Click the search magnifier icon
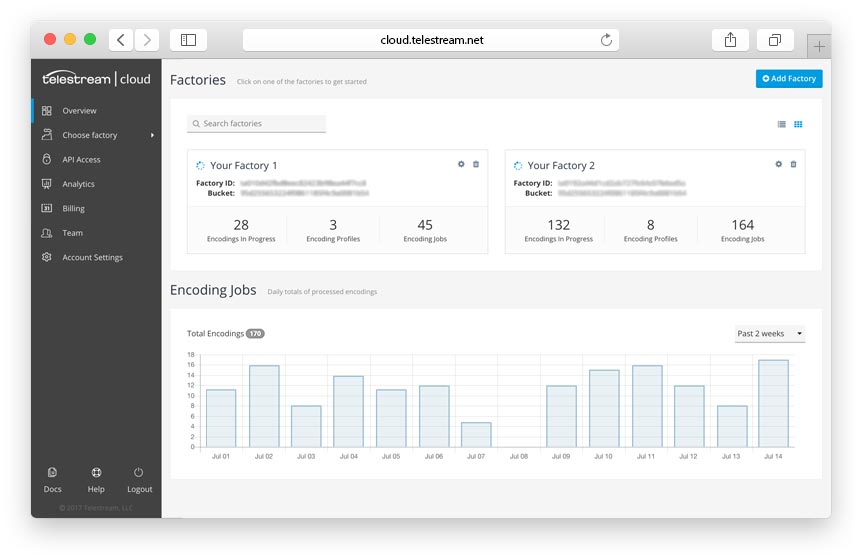Screen dimensions: 862x555 click(196, 124)
